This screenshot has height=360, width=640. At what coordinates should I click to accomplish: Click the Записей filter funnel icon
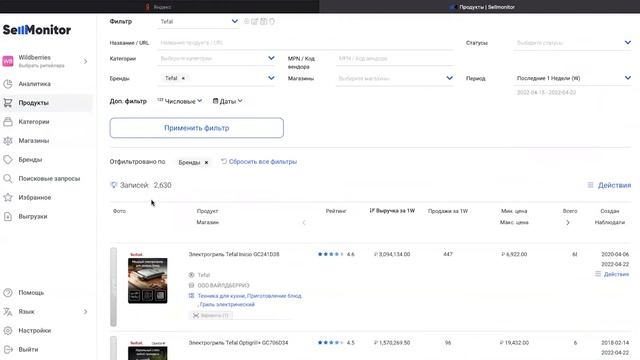114,185
